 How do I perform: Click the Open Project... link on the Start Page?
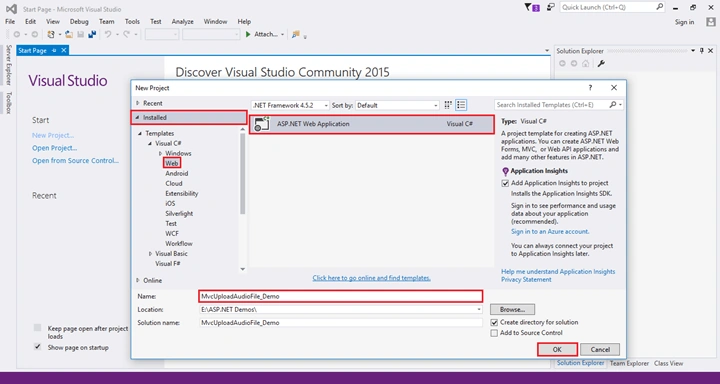pyautogui.click(x=55, y=148)
